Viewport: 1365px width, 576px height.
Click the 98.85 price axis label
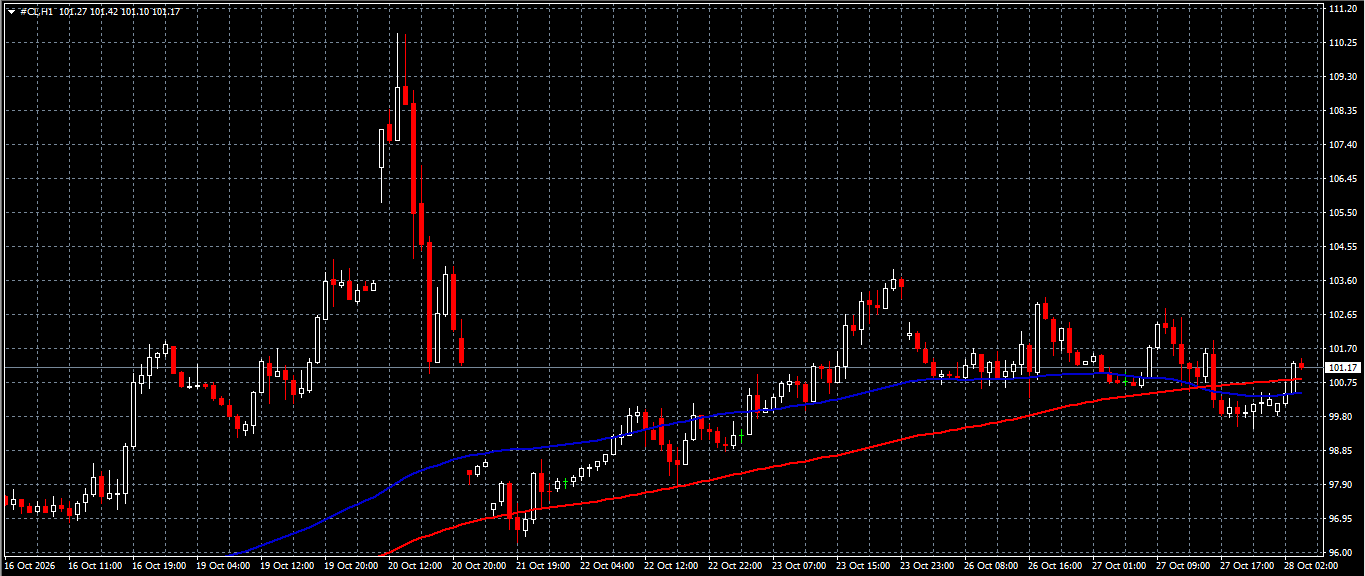pyautogui.click(x=1341, y=450)
